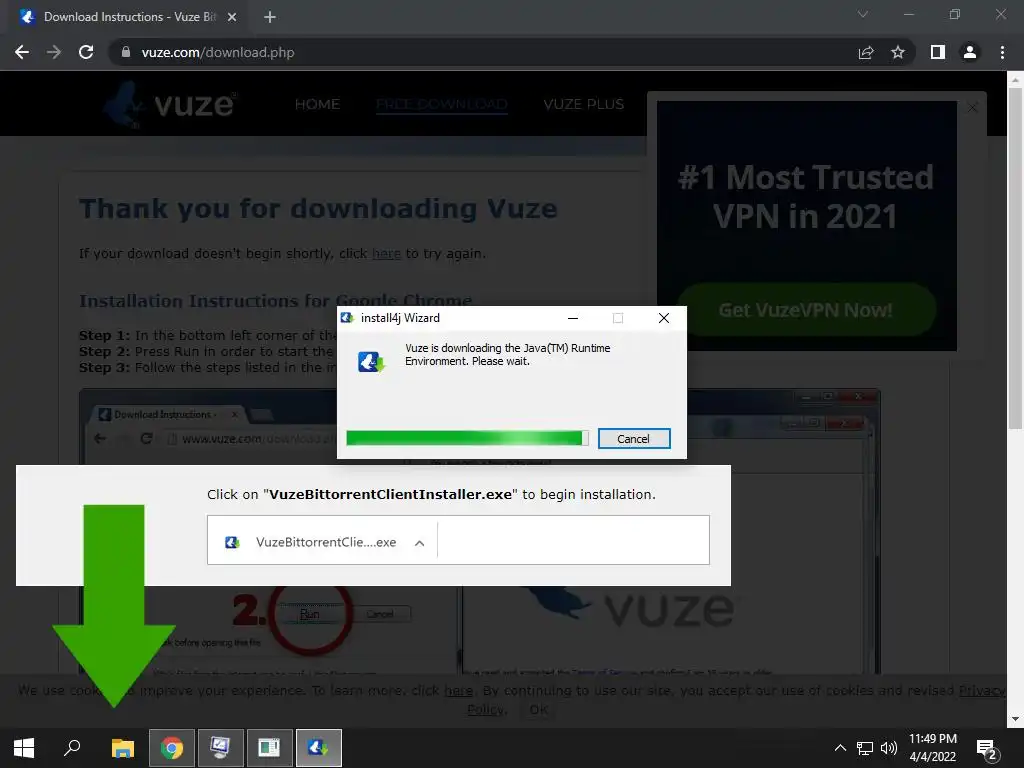
Task: Open the Windows Start menu
Action: tap(24, 748)
